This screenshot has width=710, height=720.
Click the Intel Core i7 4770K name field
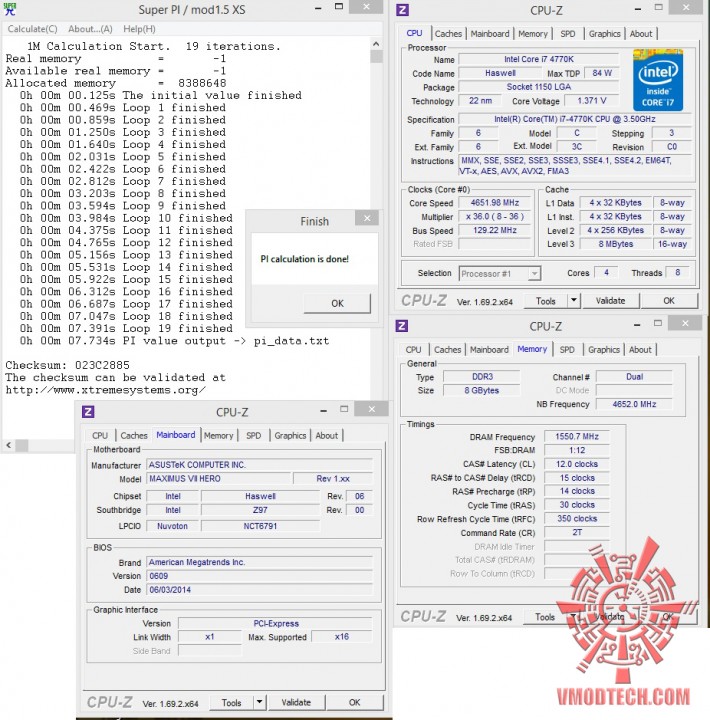539,59
